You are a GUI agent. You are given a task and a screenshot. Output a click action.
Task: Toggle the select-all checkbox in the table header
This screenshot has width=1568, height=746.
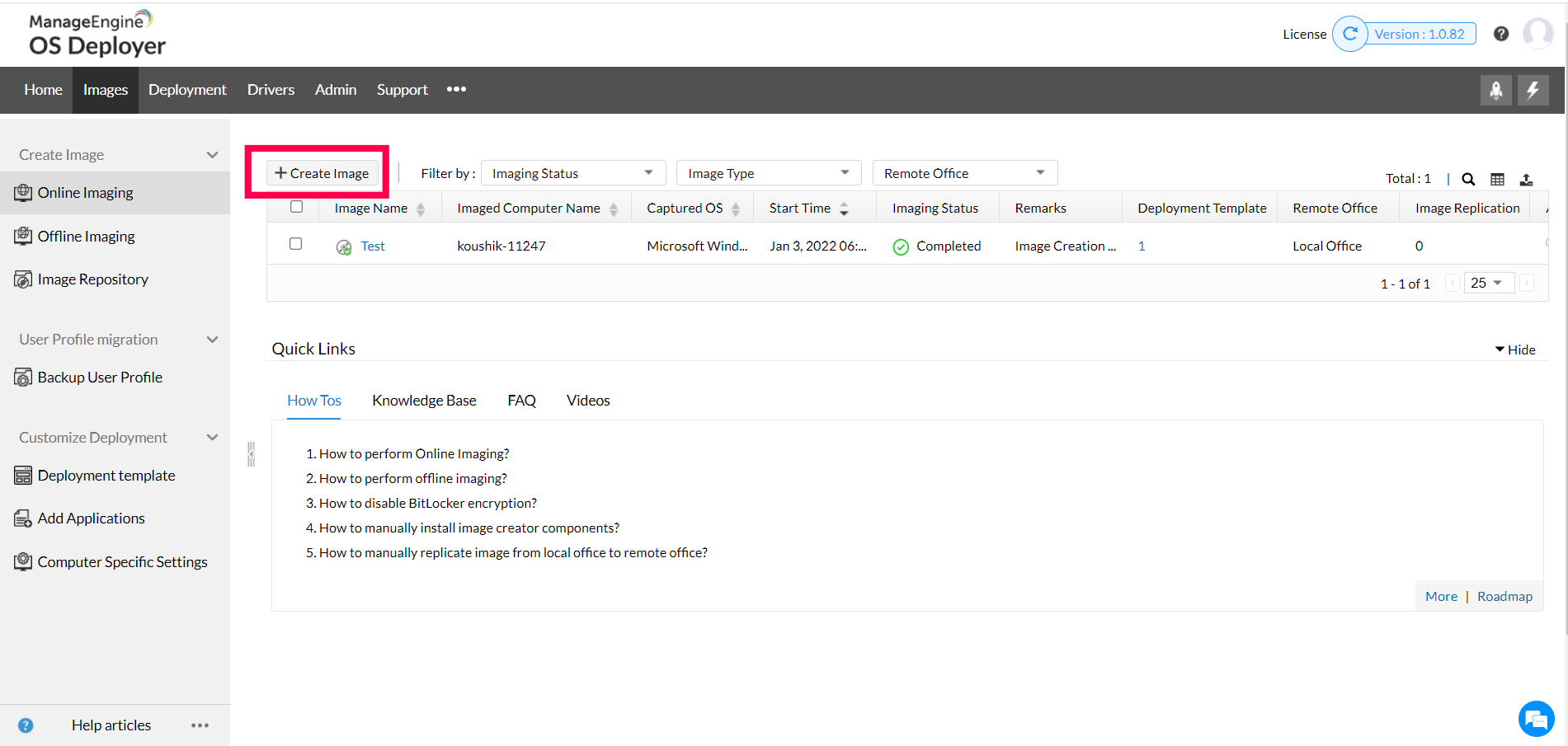295,207
